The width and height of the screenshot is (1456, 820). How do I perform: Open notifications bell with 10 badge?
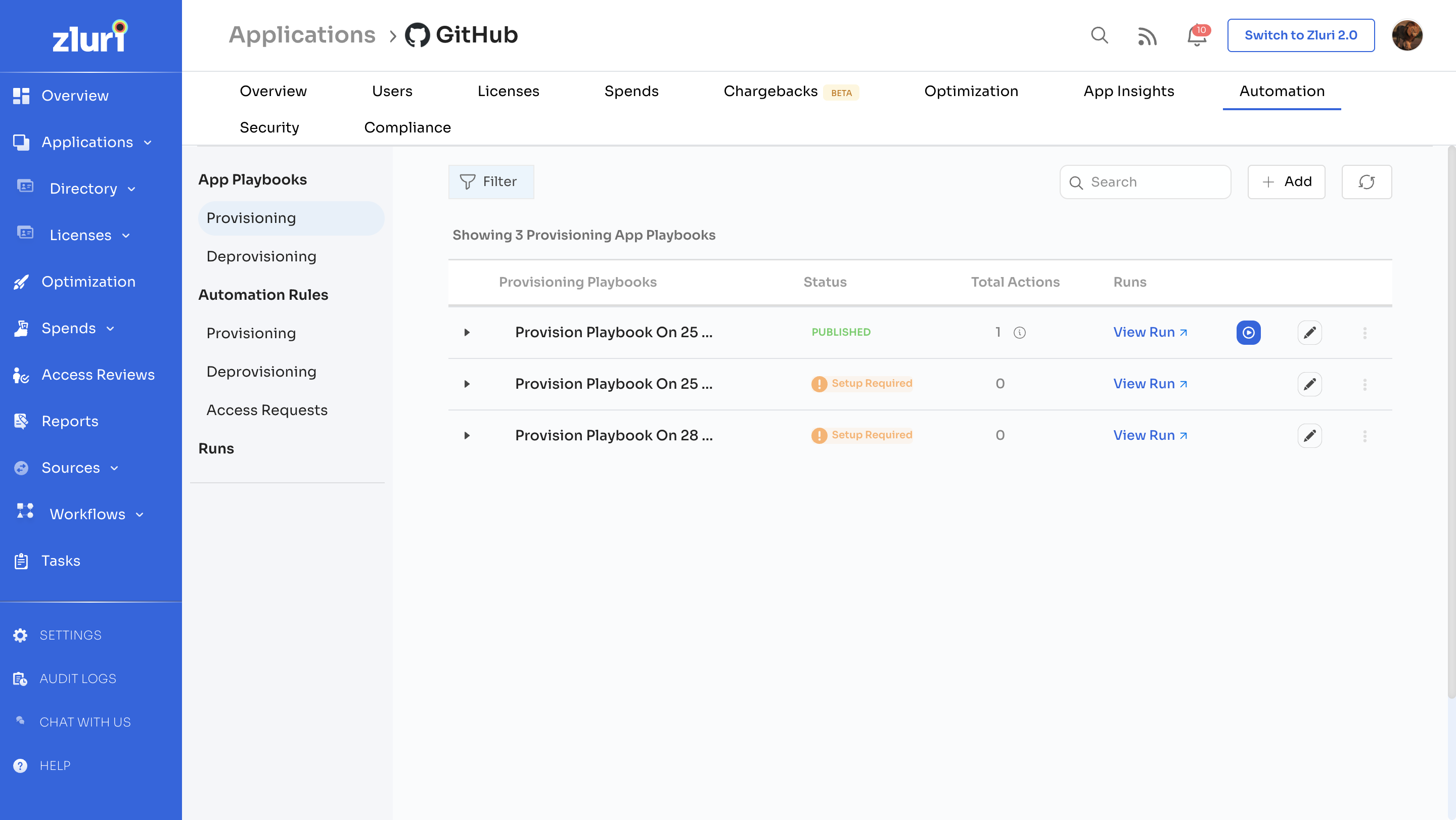[x=1197, y=35]
